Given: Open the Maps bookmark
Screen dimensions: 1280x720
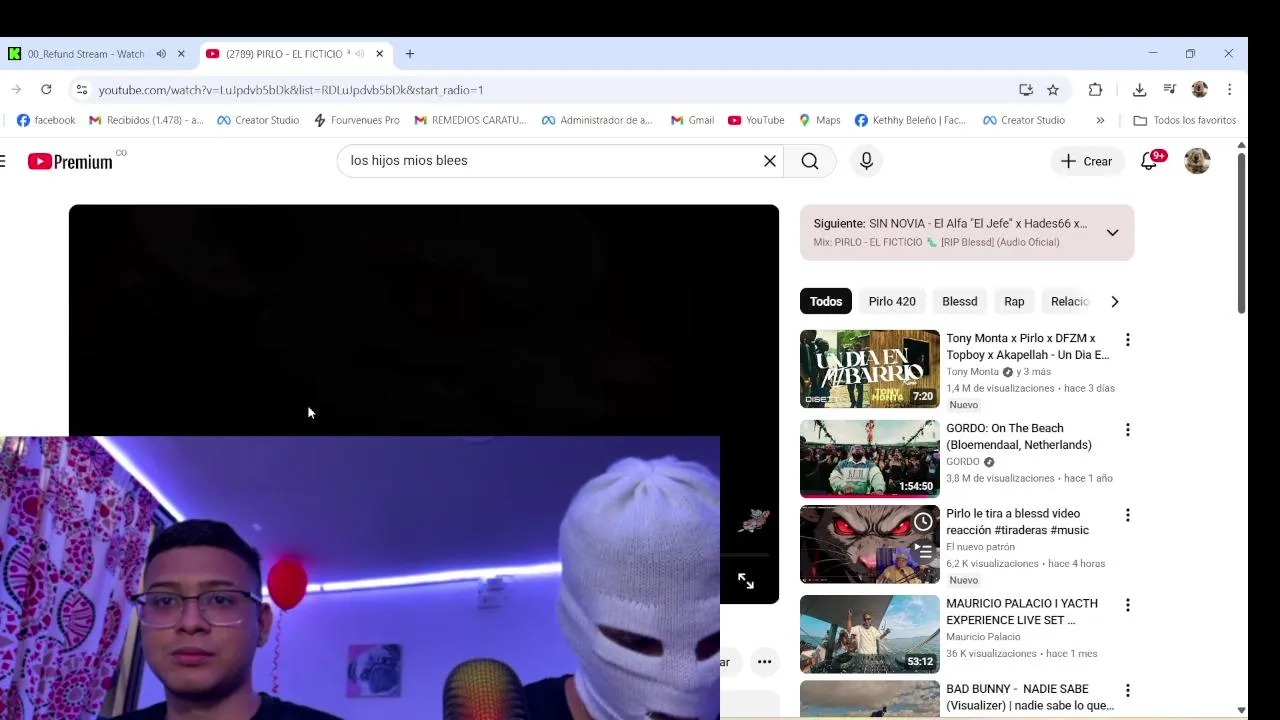Looking at the screenshot, I should click(x=819, y=120).
